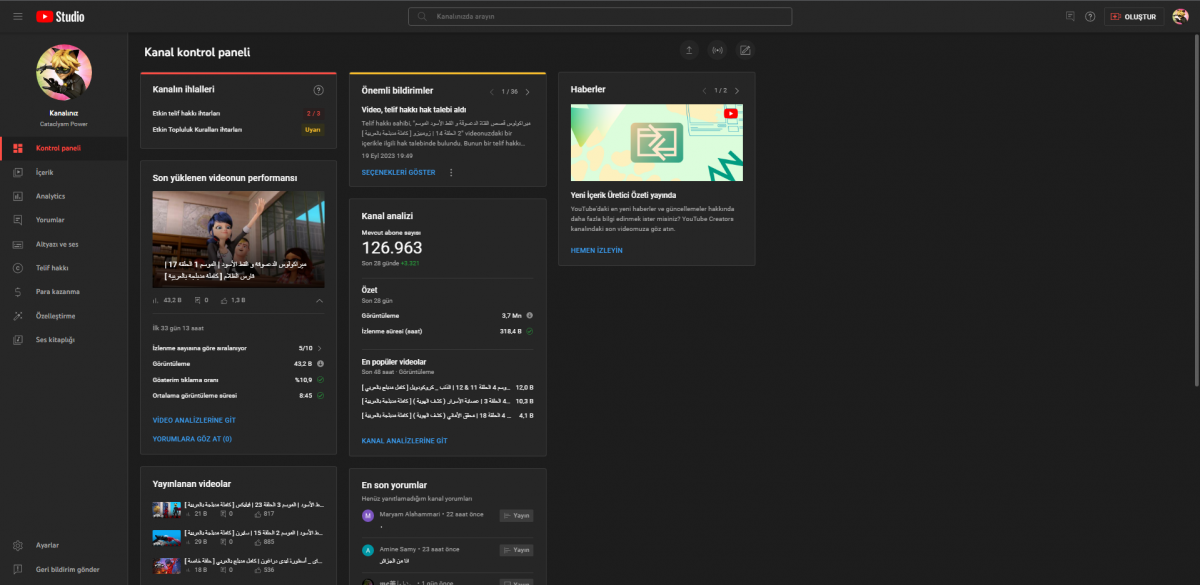Click popular video row with 4,1 B views

448,414
